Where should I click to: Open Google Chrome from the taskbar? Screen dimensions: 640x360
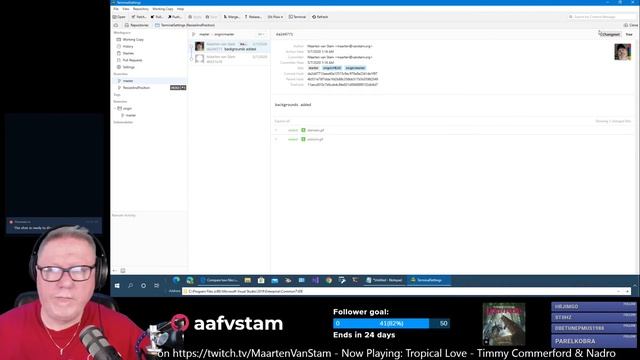pos(329,280)
